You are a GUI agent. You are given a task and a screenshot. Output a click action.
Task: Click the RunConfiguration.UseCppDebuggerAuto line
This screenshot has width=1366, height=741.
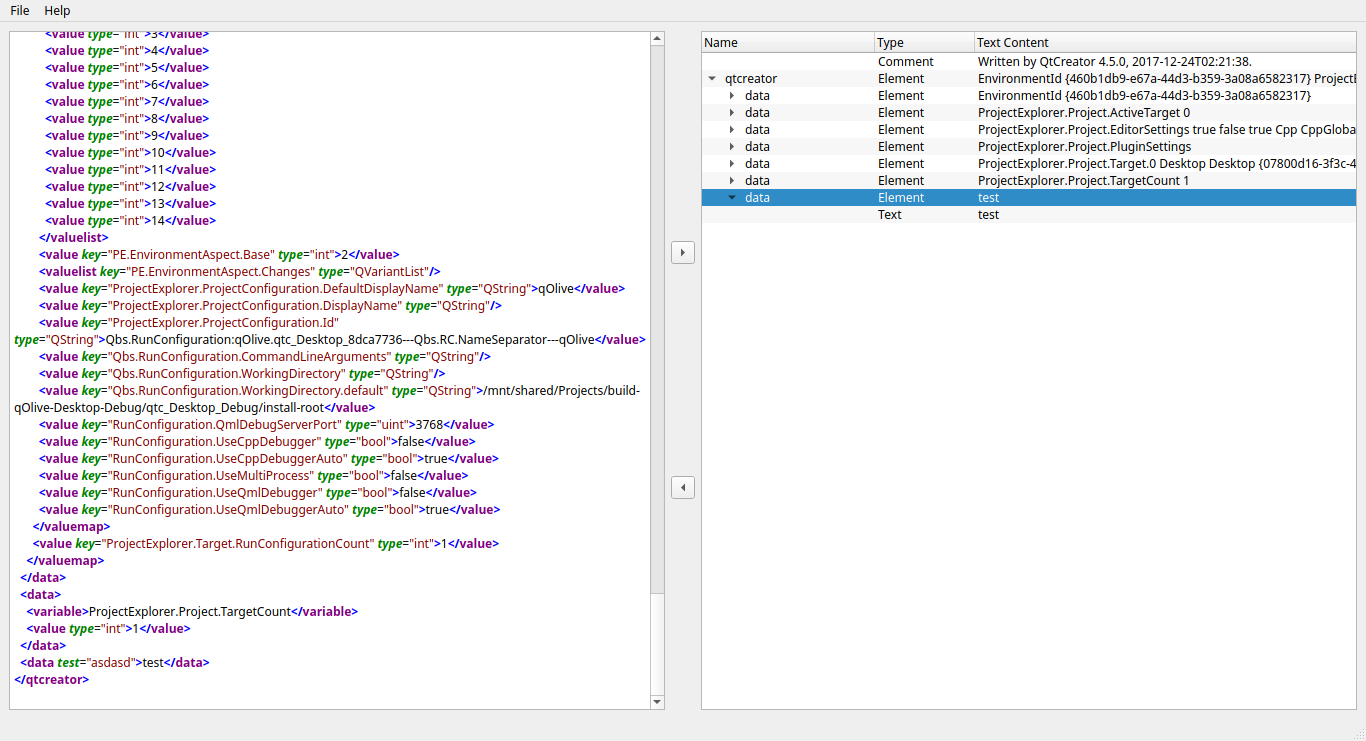pyautogui.click(x=269, y=459)
